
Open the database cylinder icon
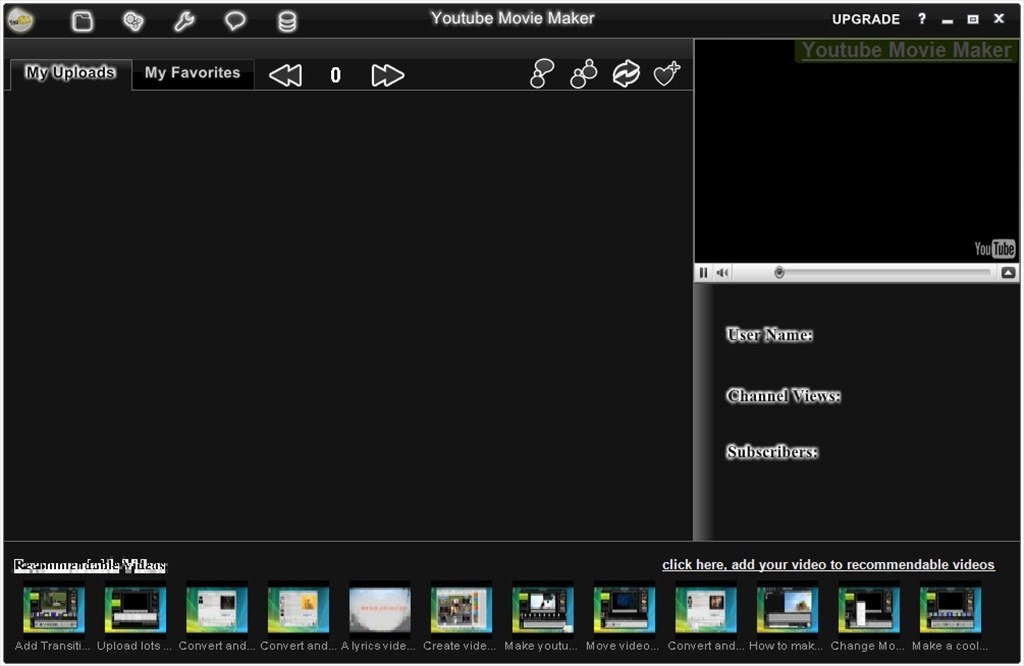(287, 21)
